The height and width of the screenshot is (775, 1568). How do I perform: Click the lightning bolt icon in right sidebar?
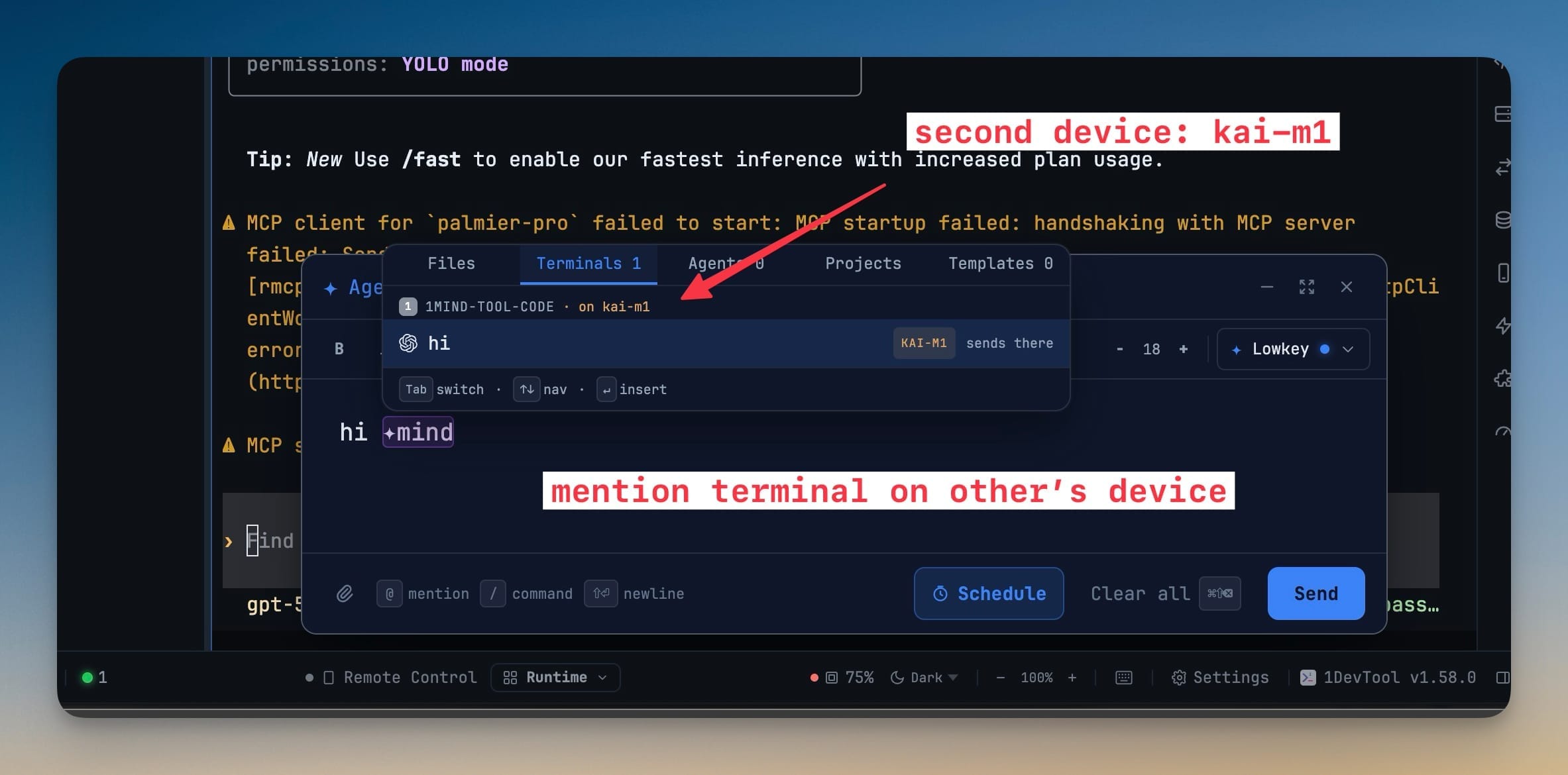[1502, 326]
